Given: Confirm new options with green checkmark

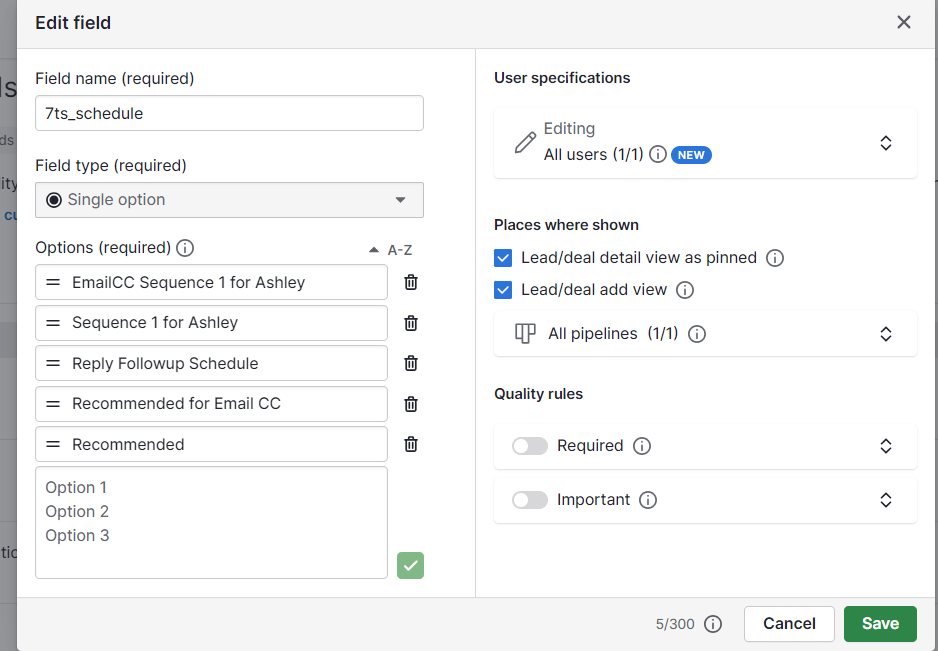Looking at the screenshot, I should (410, 565).
